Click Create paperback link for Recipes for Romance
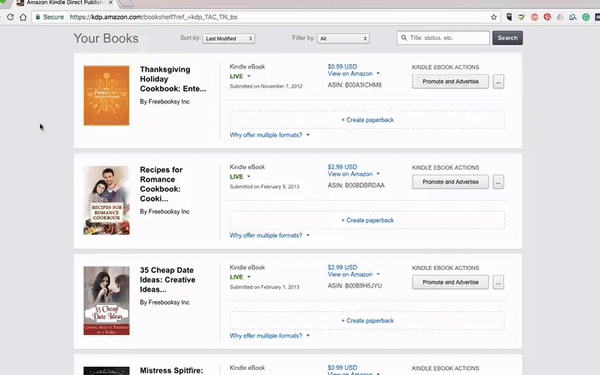The height and width of the screenshot is (375, 600). click(367, 220)
